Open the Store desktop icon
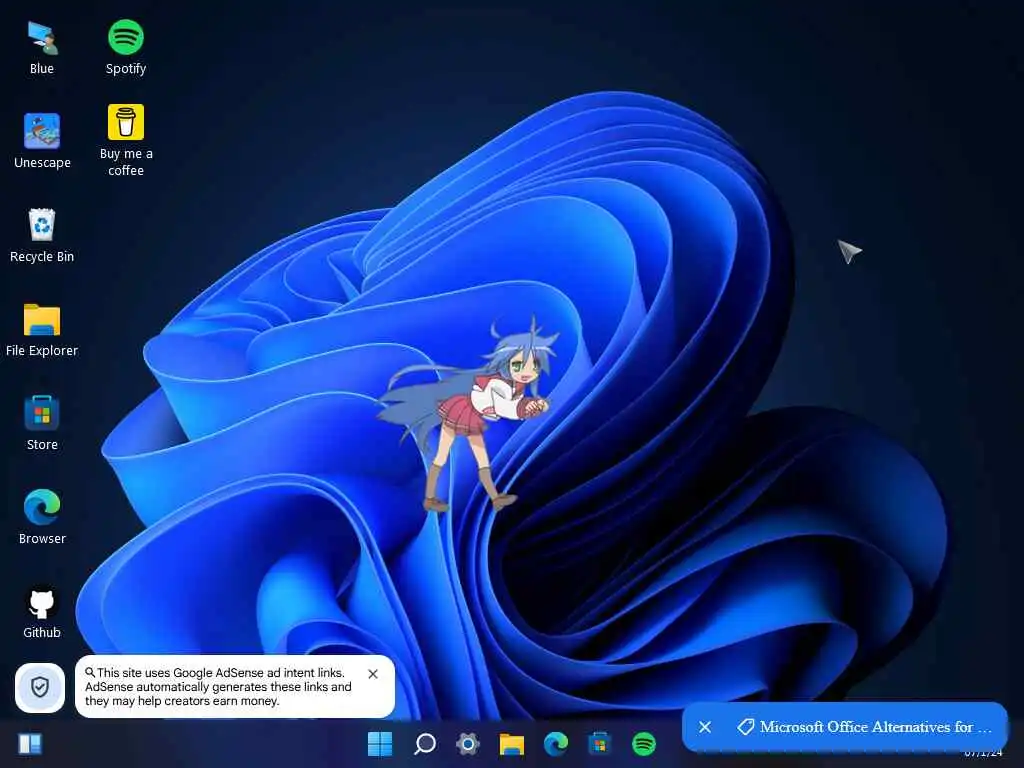 42,423
